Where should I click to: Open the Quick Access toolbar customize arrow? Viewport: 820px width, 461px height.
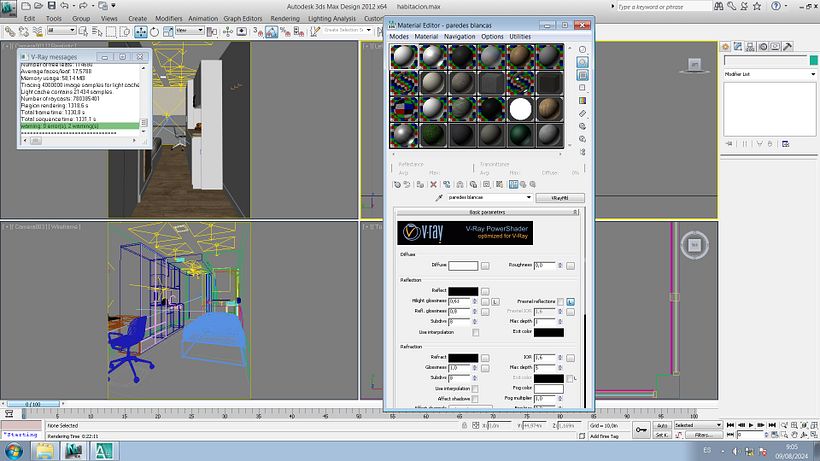(113, 6)
